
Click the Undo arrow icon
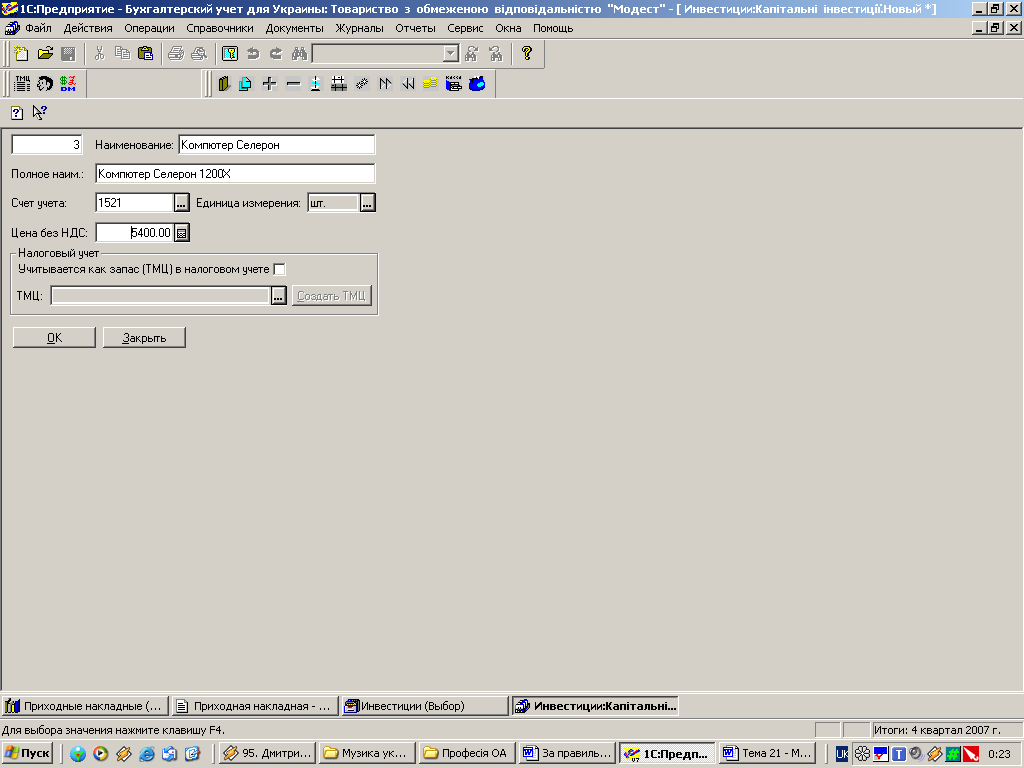click(253, 54)
